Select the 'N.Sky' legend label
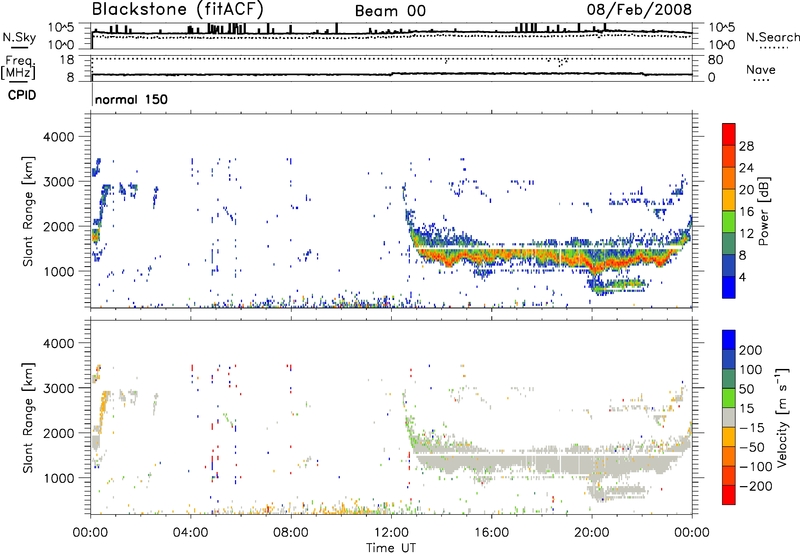 (19, 37)
